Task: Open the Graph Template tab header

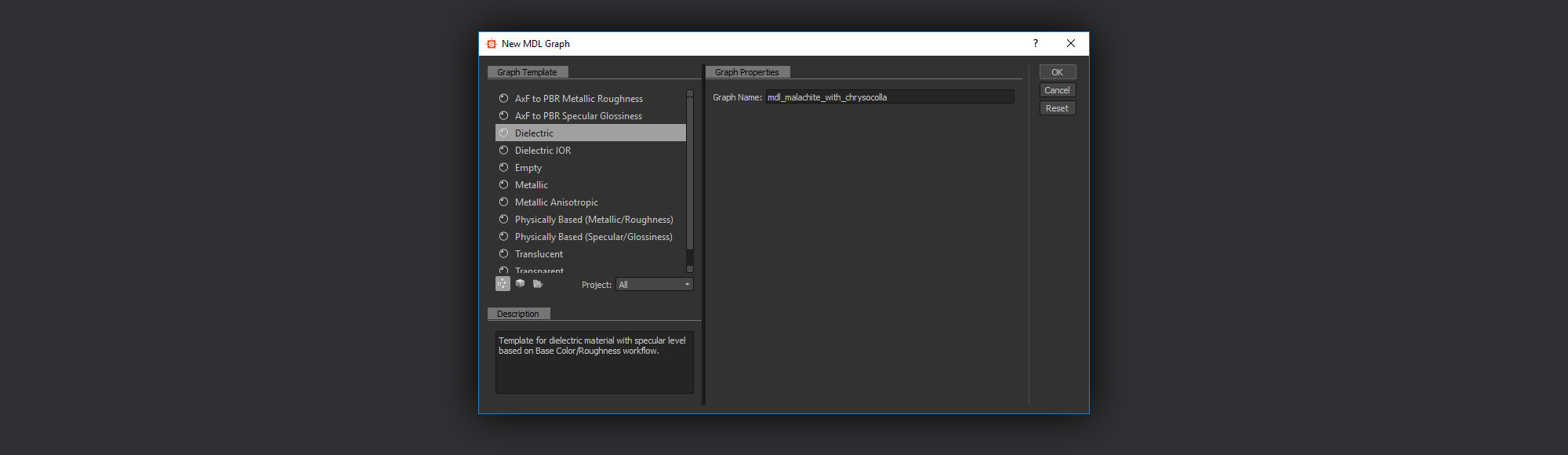Action: (x=528, y=72)
